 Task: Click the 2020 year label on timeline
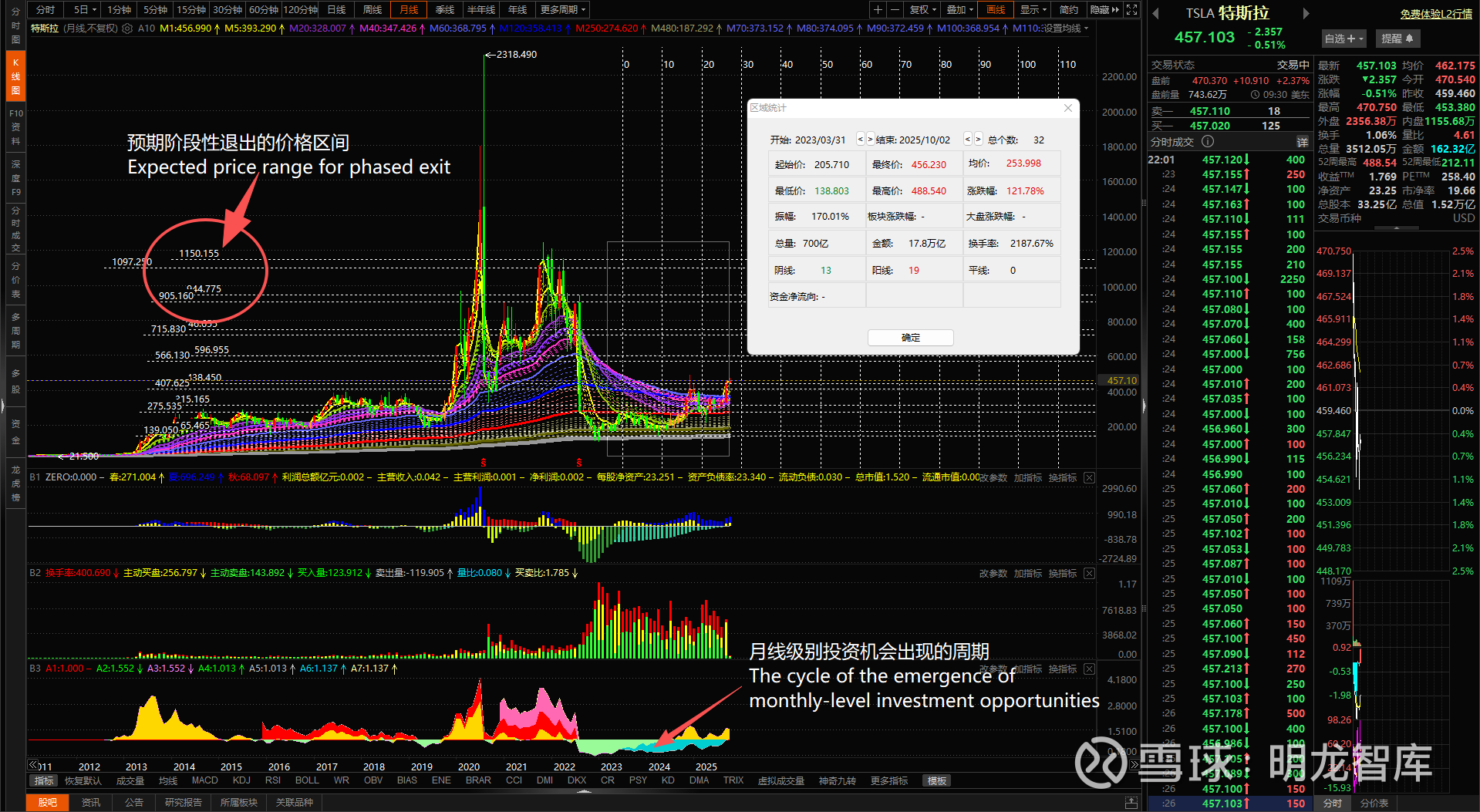(469, 767)
